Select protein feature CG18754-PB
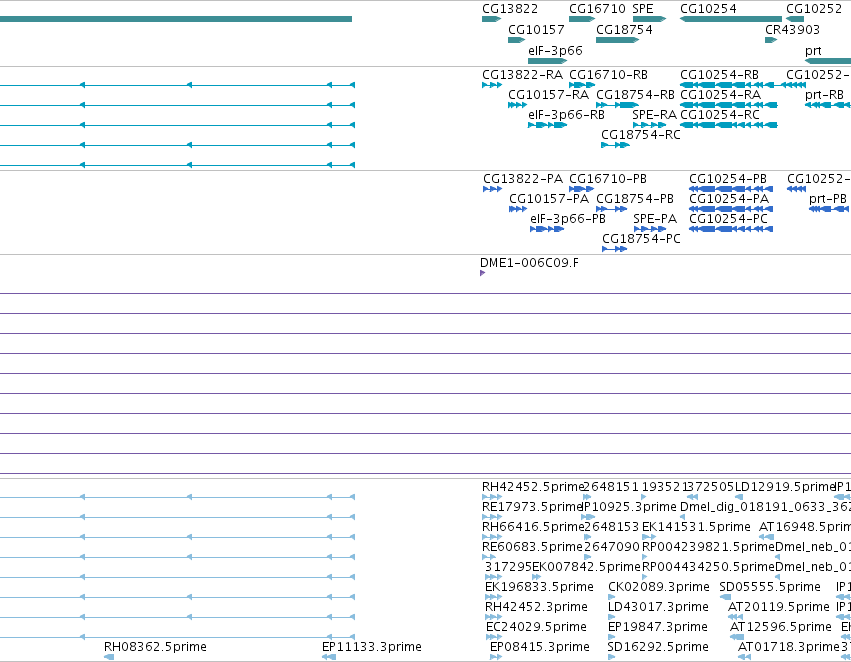Screen dimensions: 851x662 612,209
